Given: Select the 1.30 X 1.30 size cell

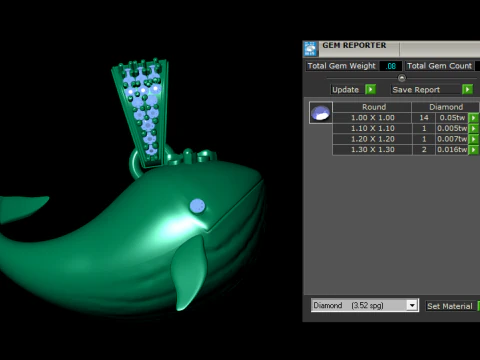Looking at the screenshot, I should pos(372,150).
